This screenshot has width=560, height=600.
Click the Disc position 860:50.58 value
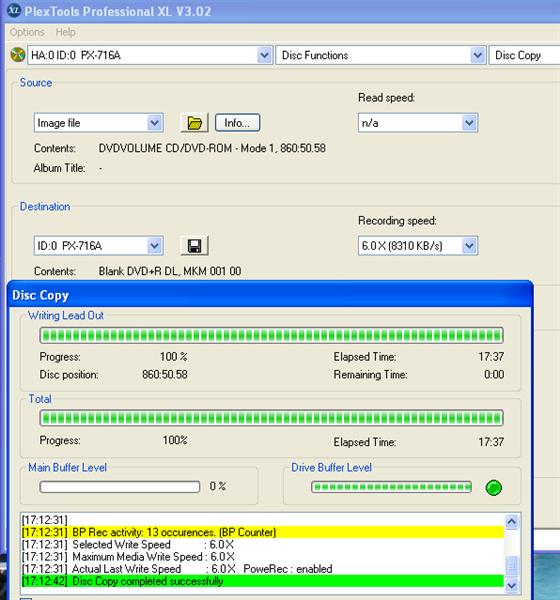(165, 374)
